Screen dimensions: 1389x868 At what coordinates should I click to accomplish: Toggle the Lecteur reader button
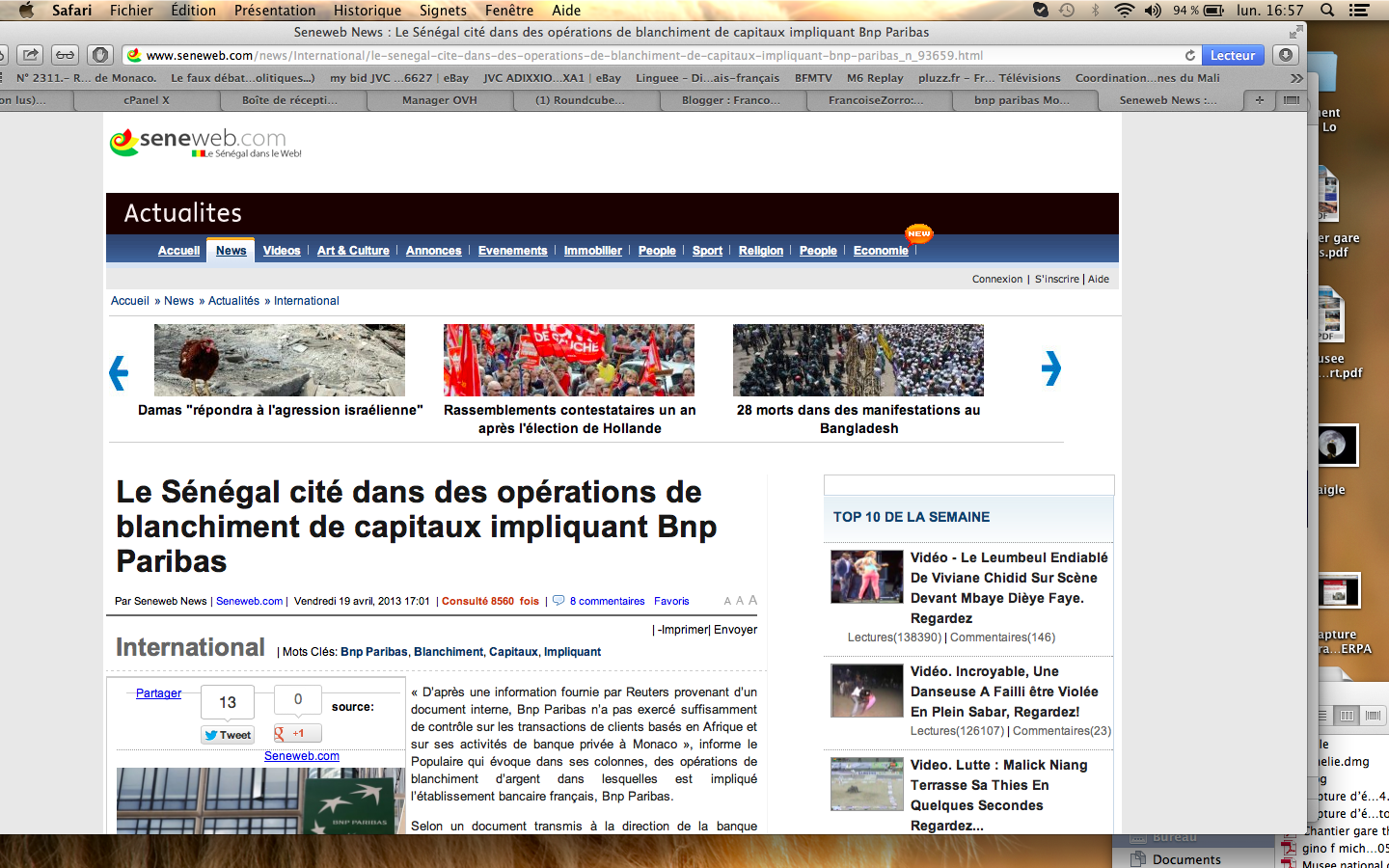(x=1233, y=55)
